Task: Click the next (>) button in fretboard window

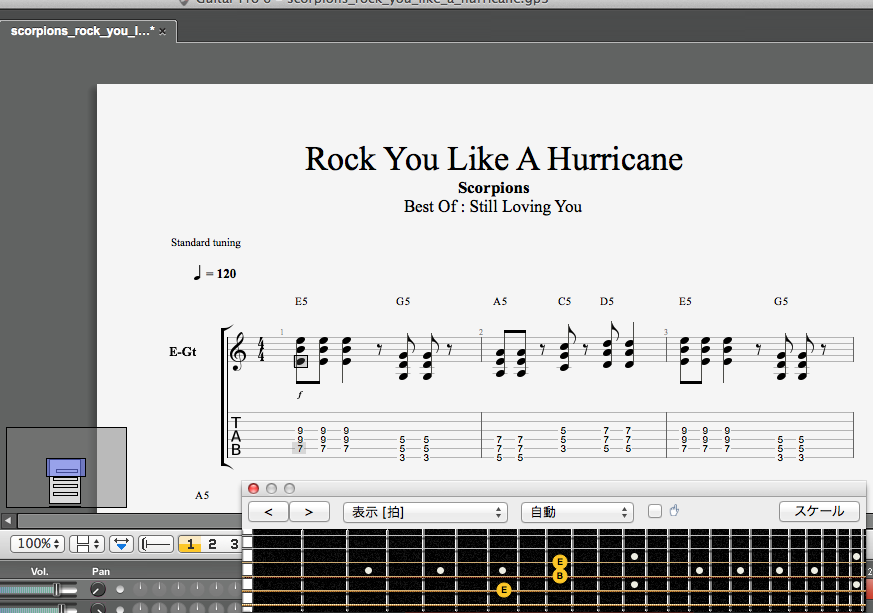Action: 309,512
